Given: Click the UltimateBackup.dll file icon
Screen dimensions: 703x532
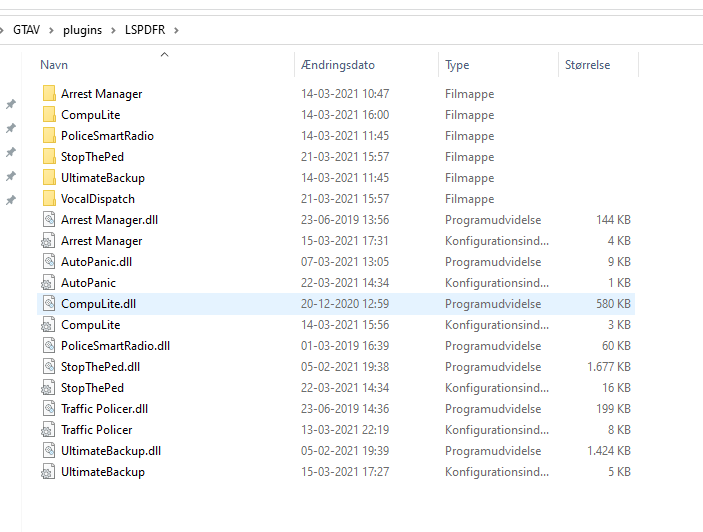Looking at the screenshot, I should (49, 451).
